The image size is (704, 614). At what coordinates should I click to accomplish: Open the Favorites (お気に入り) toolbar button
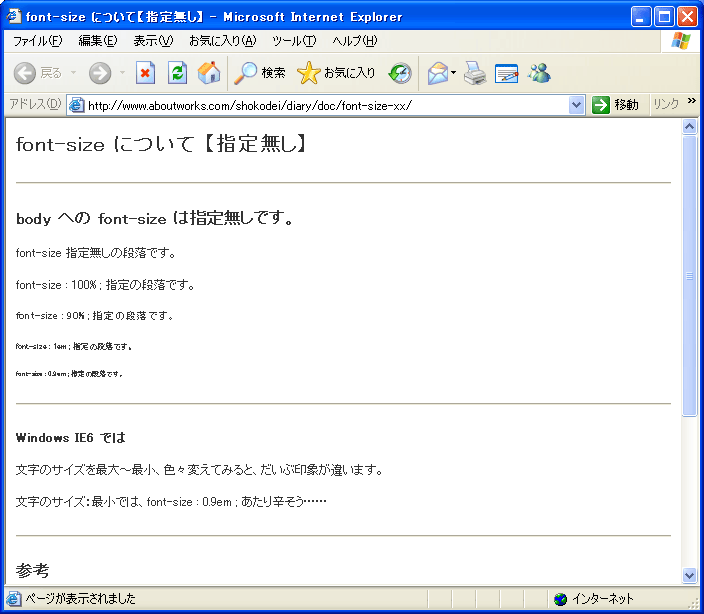337,73
